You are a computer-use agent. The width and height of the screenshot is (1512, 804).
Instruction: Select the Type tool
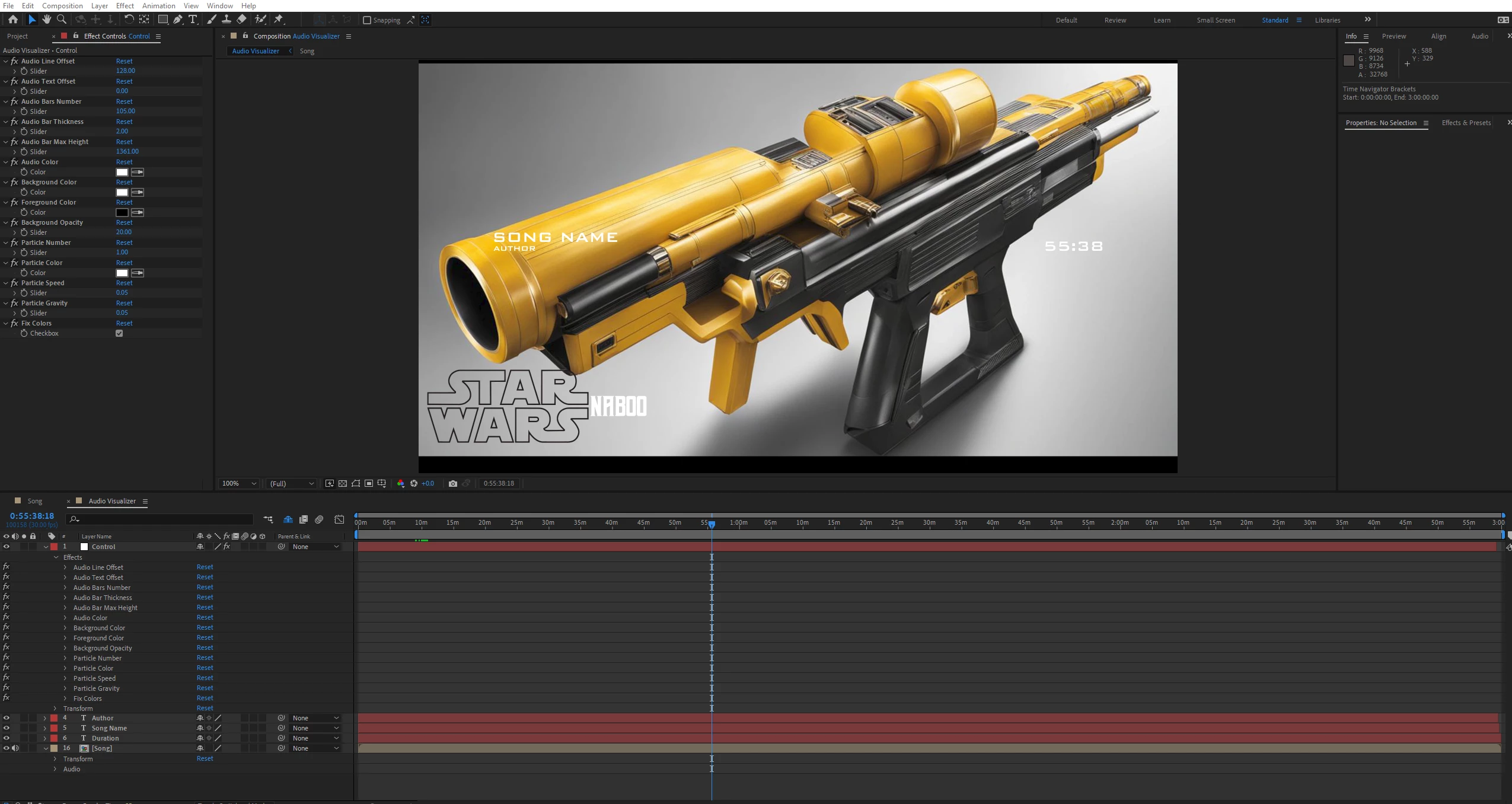193,20
